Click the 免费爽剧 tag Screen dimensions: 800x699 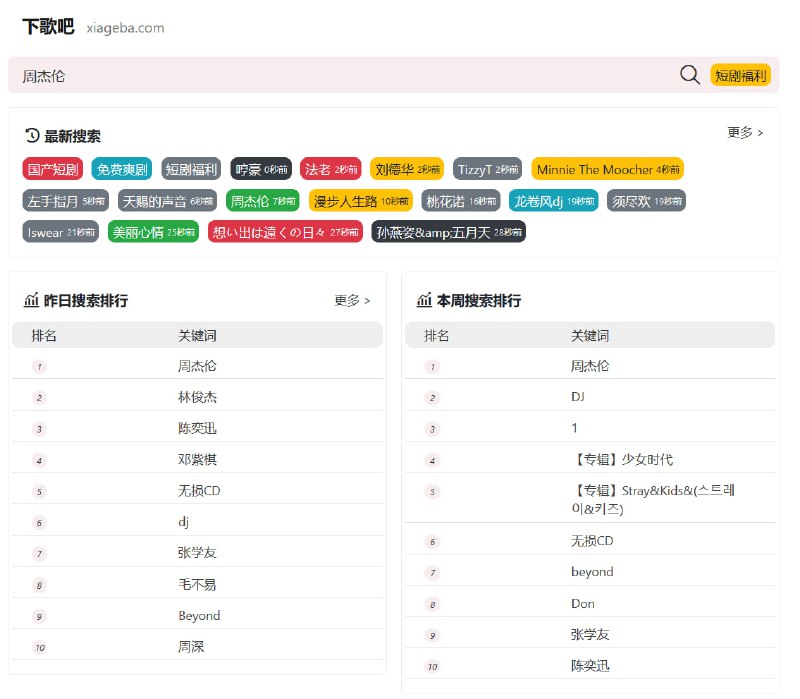click(x=122, y=168)
